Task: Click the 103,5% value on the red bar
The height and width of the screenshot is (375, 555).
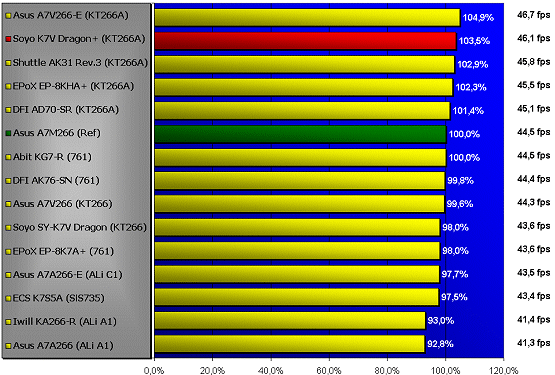Action: 474,41
